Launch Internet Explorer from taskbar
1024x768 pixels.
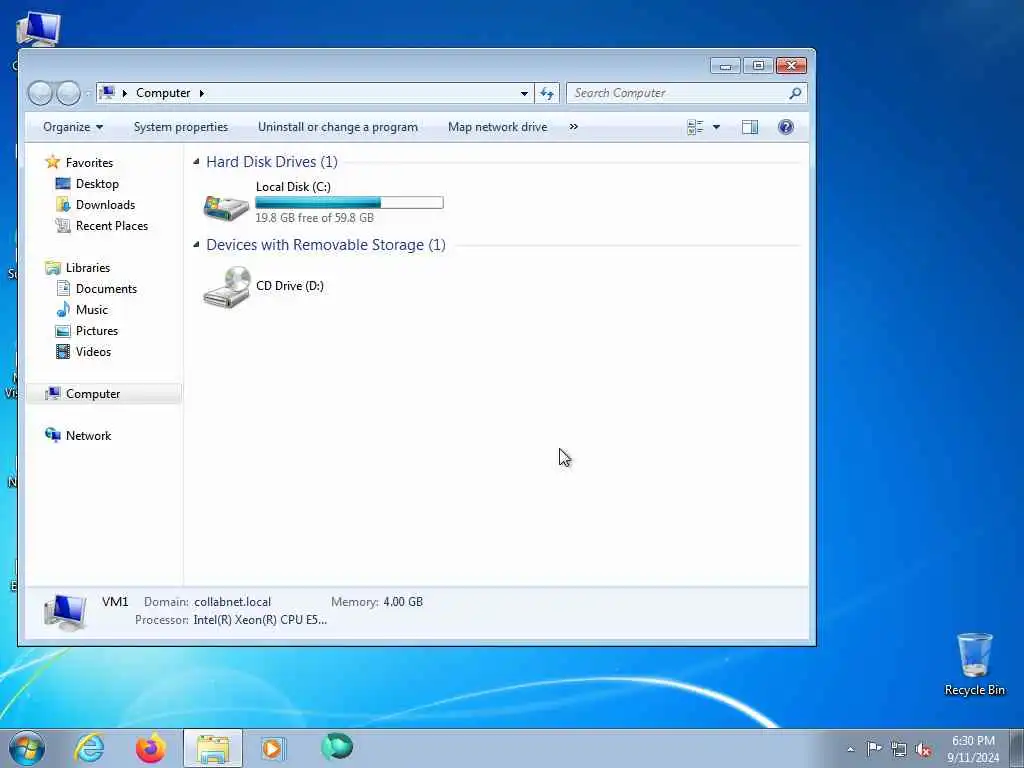[x=89, y=748]
